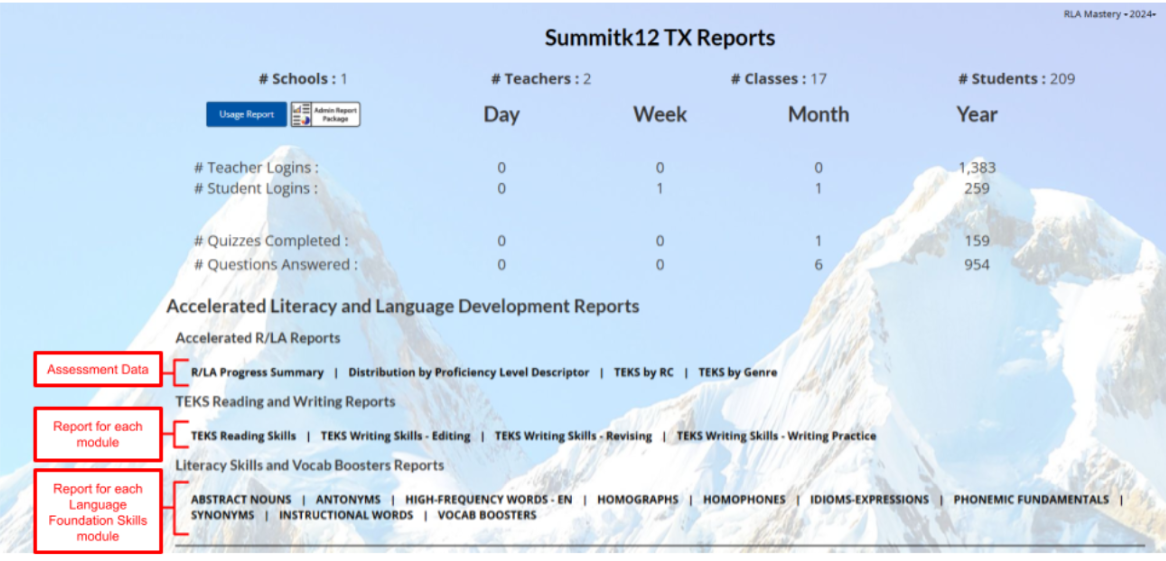
Task: Click the yearly questions answered value 954
Action: 977,264
